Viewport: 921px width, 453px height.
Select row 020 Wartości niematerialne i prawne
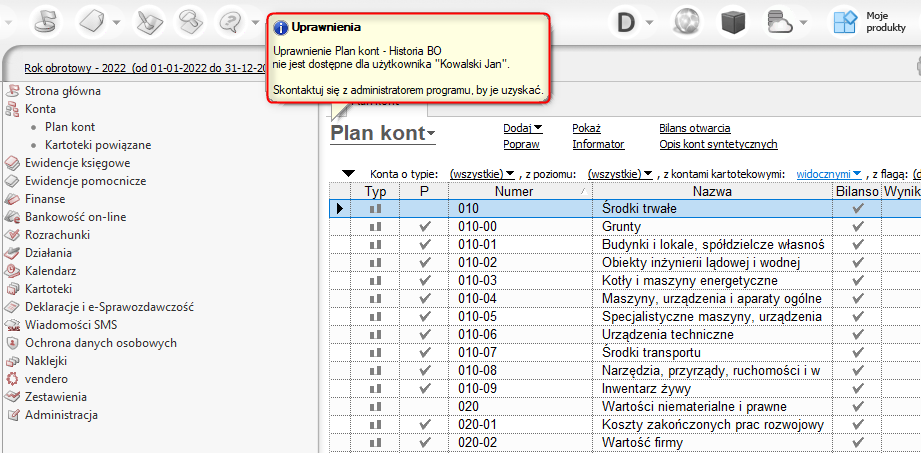[x=624, y=407]
